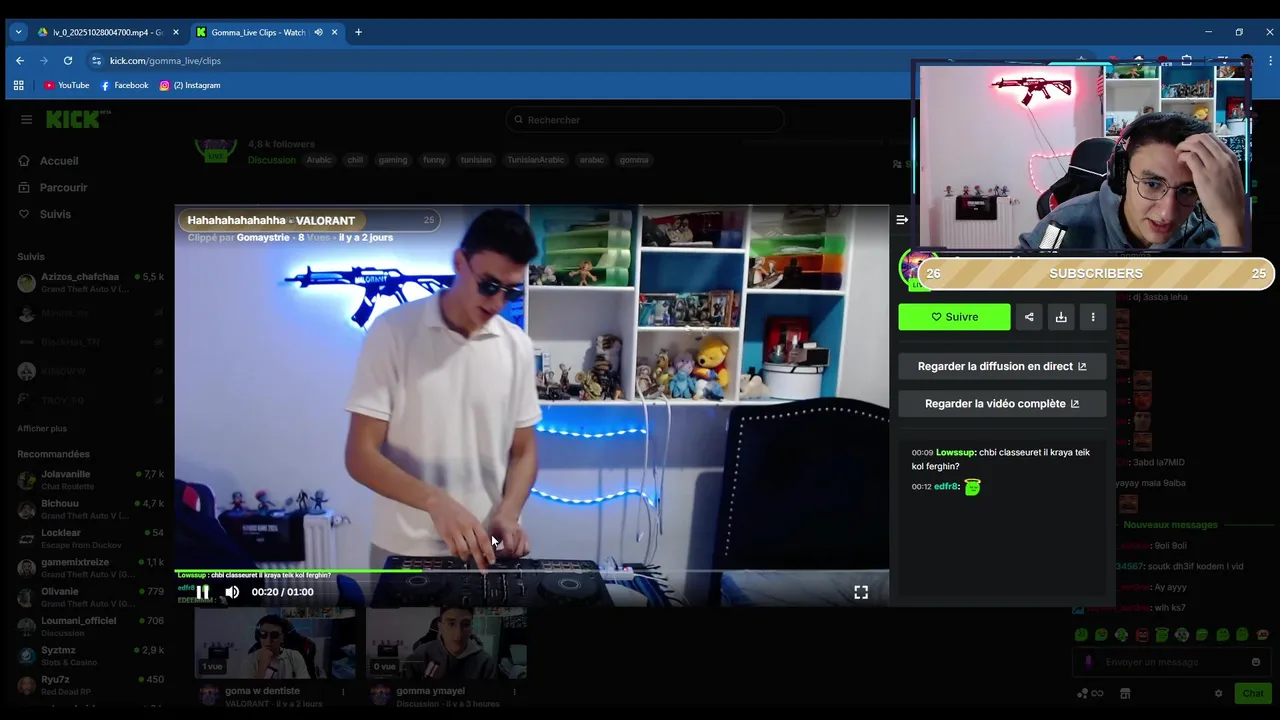Go back with browser back arrow
The width and height of the screenshot is (1280, 720).
[19, 61]
